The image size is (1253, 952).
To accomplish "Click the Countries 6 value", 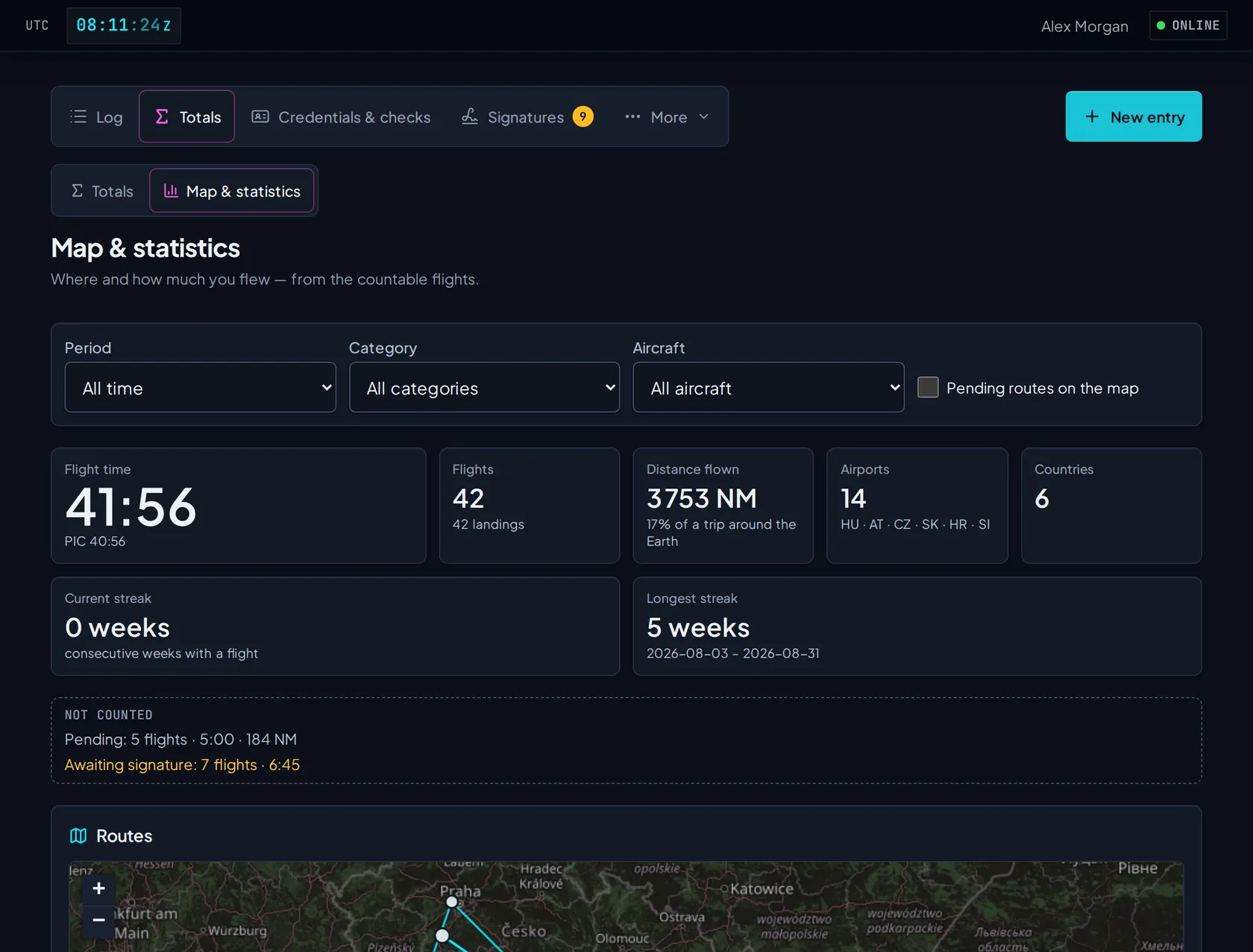I will click(1042, 498).
